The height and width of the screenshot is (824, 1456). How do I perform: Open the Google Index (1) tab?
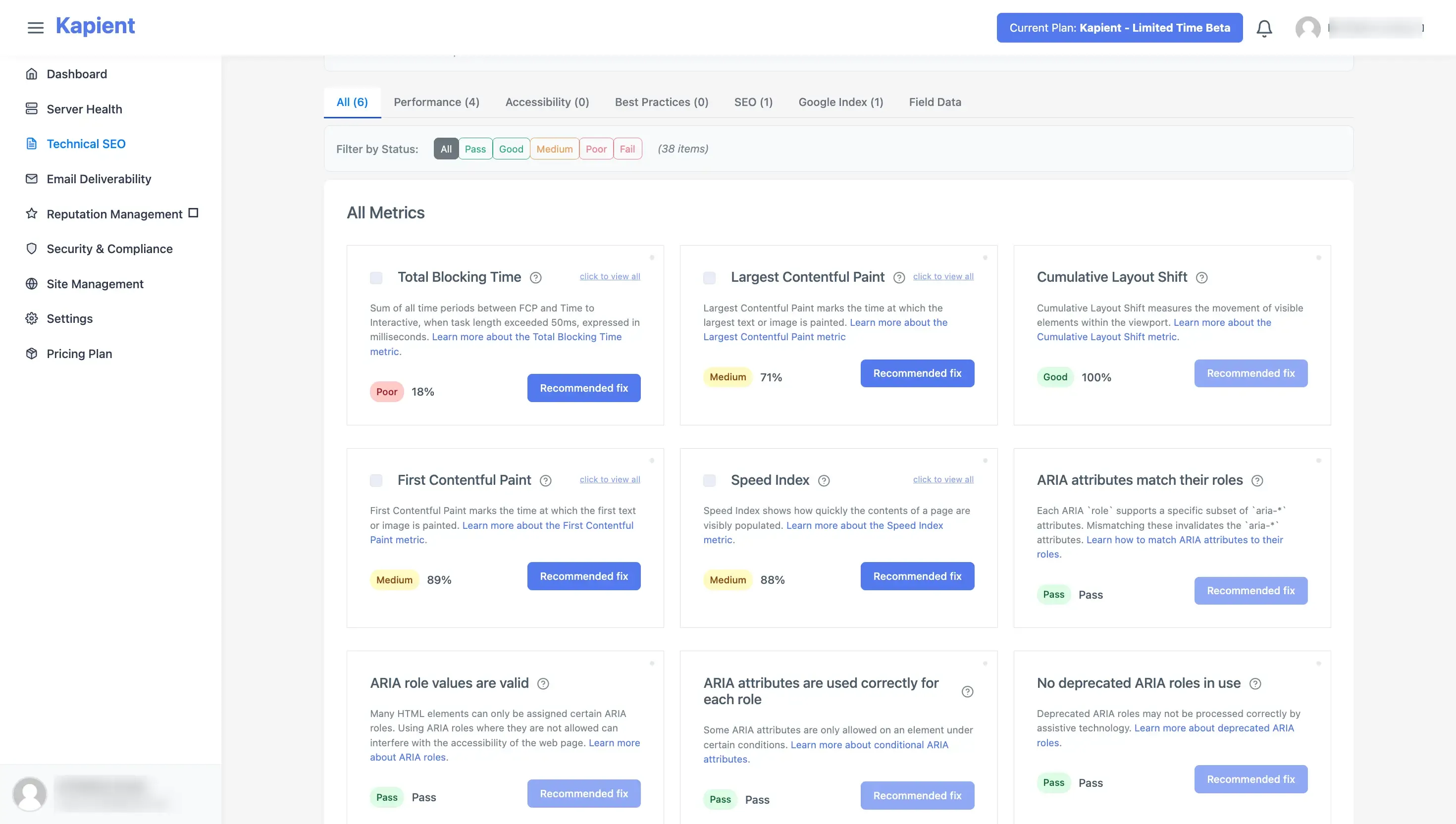[840, 102]
